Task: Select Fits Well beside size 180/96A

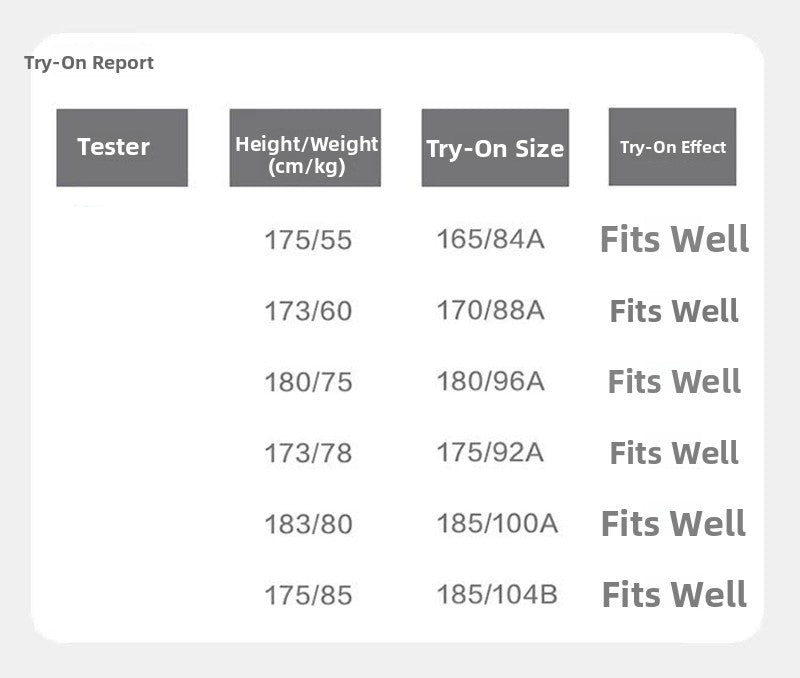Action: (x=674, y=382)
